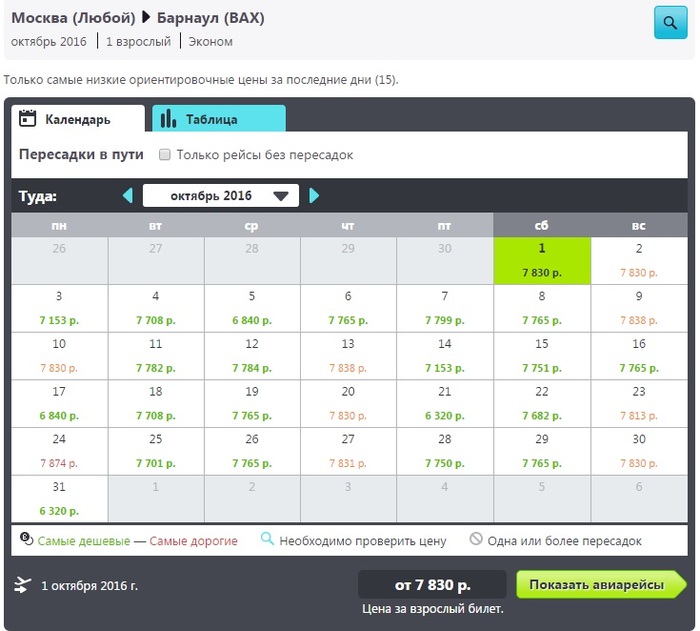The image size is (700, 631).
Task: Select October 14 priced 7 153 р.
Action: point(445,356)
